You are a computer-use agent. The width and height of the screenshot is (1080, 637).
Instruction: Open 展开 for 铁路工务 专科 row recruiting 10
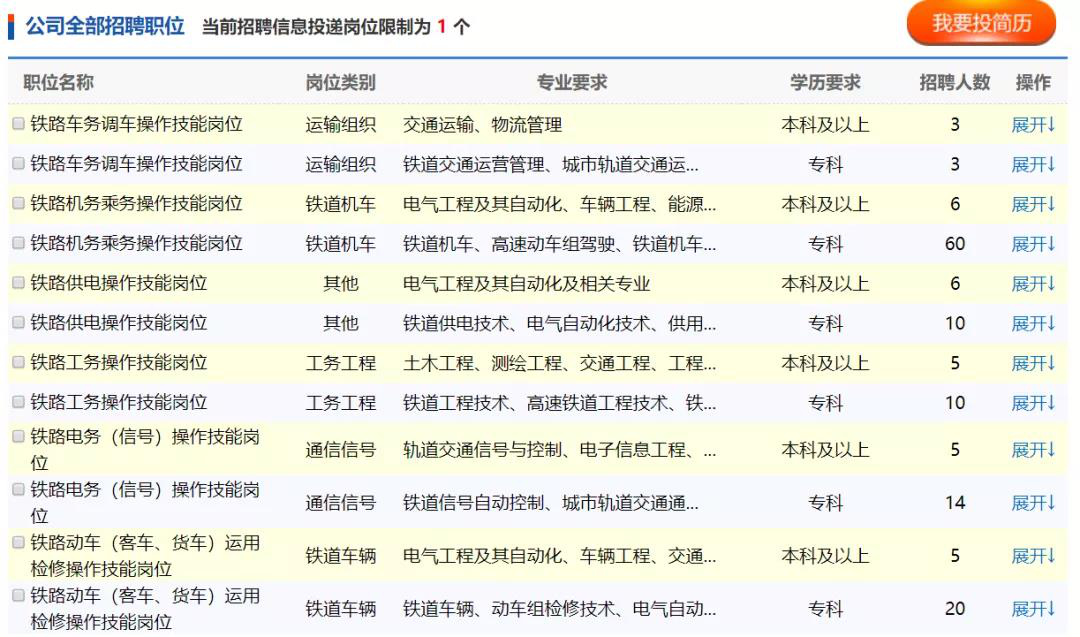(x=1033, y=403)
